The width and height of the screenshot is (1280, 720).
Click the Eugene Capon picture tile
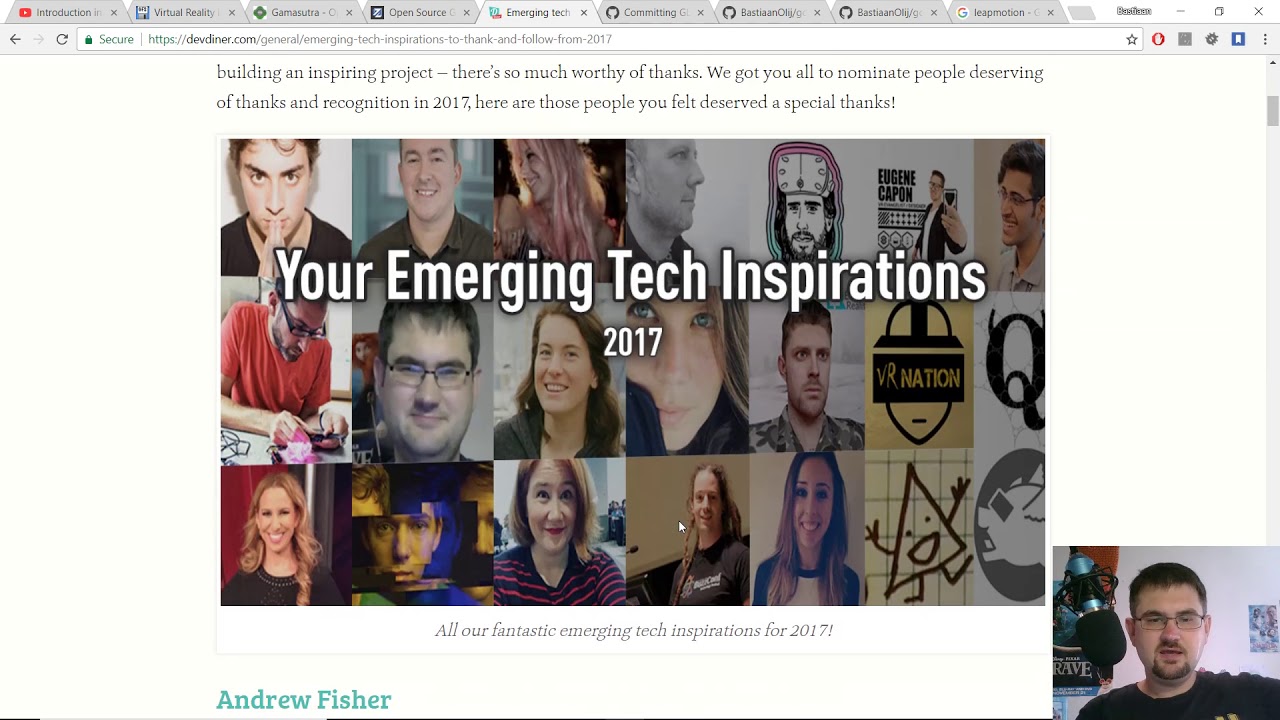[918, 215]
